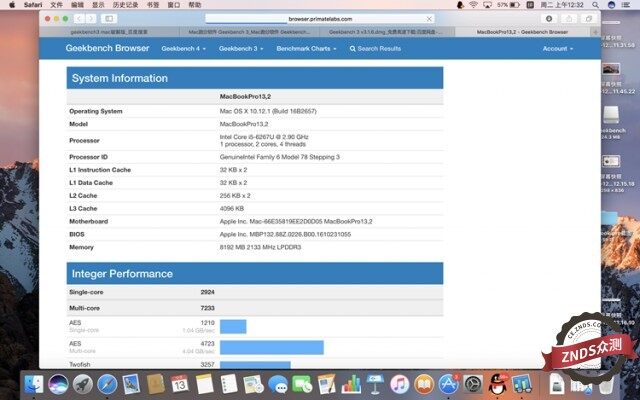The height and width of the screenshot is (400, 640).
Task: Switch to the Geekbench 3 v3.1.6.dmg tab
Action: 387,32
